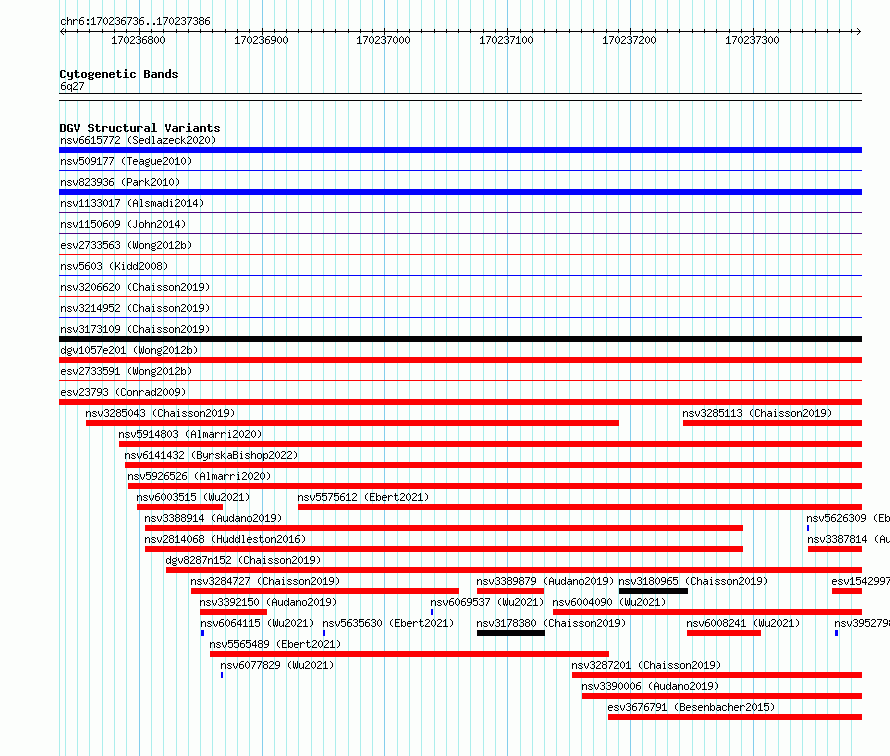
Task: Click ruler position 170237000
Action: (x=383, y=40)
